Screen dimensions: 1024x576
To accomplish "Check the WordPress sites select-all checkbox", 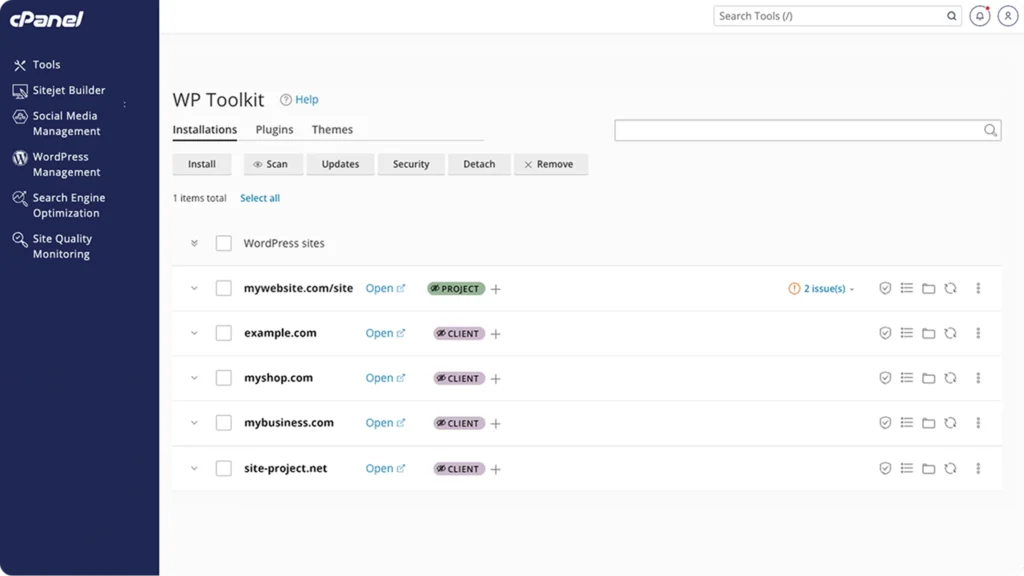I will (223, 243).
